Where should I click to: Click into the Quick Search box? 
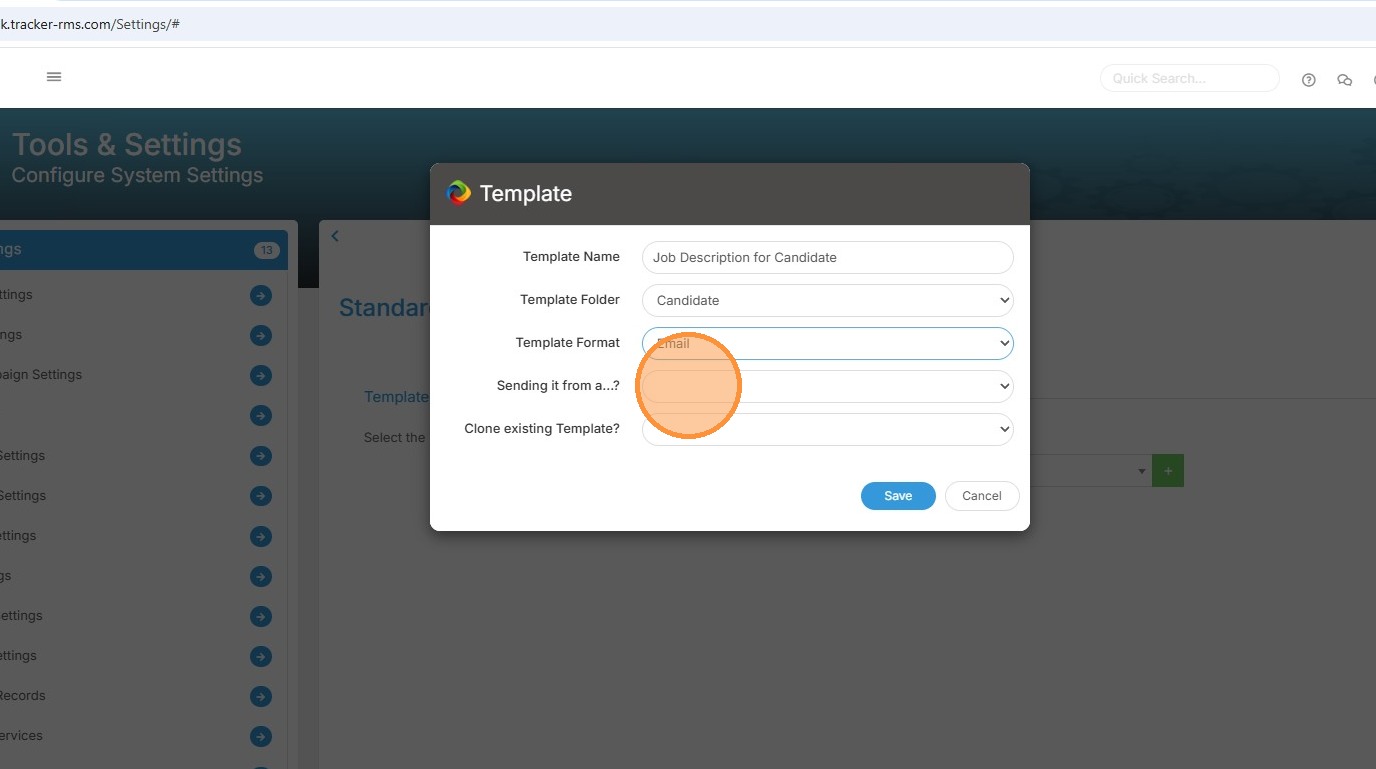(x=1190, y=78)
